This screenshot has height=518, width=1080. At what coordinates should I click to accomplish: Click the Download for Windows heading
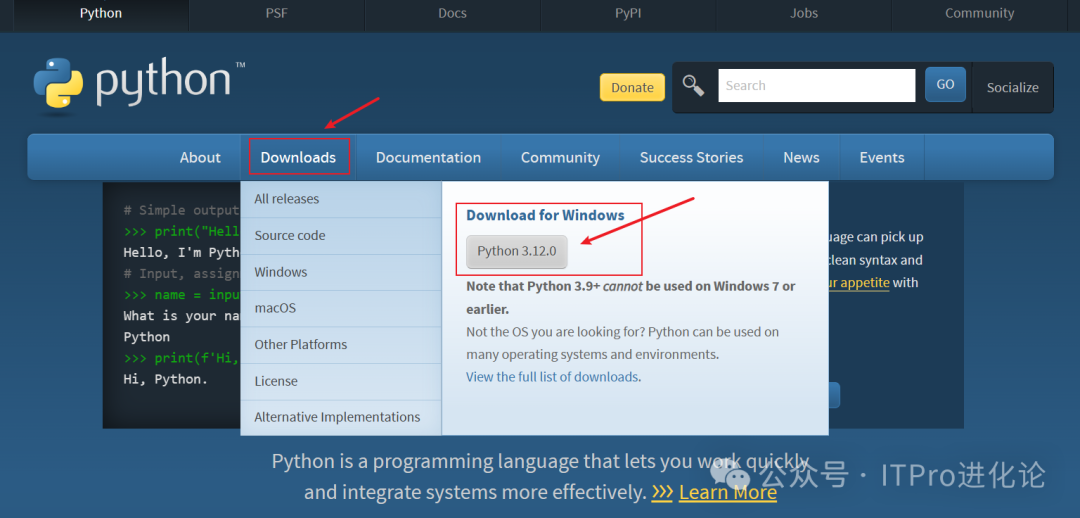click(546, 215)
